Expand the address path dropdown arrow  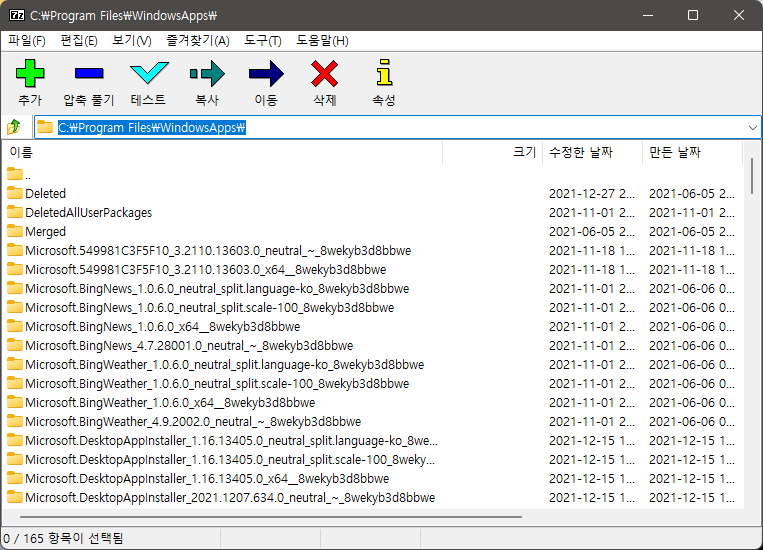point(752,128)
